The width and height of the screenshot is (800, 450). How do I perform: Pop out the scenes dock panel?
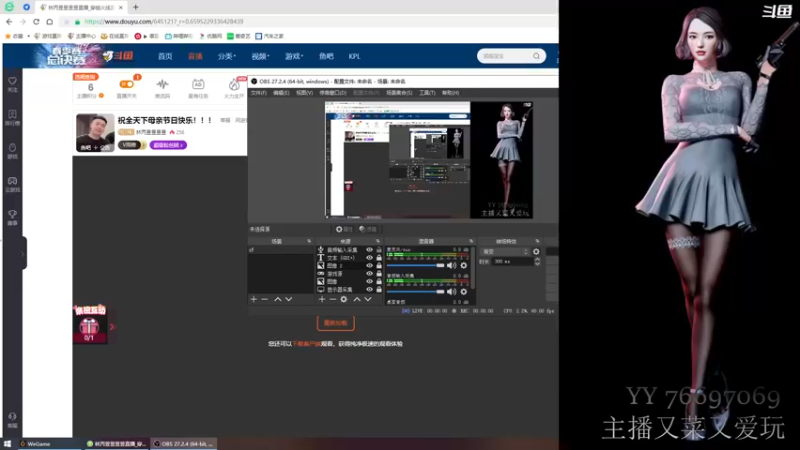[309, 241]
